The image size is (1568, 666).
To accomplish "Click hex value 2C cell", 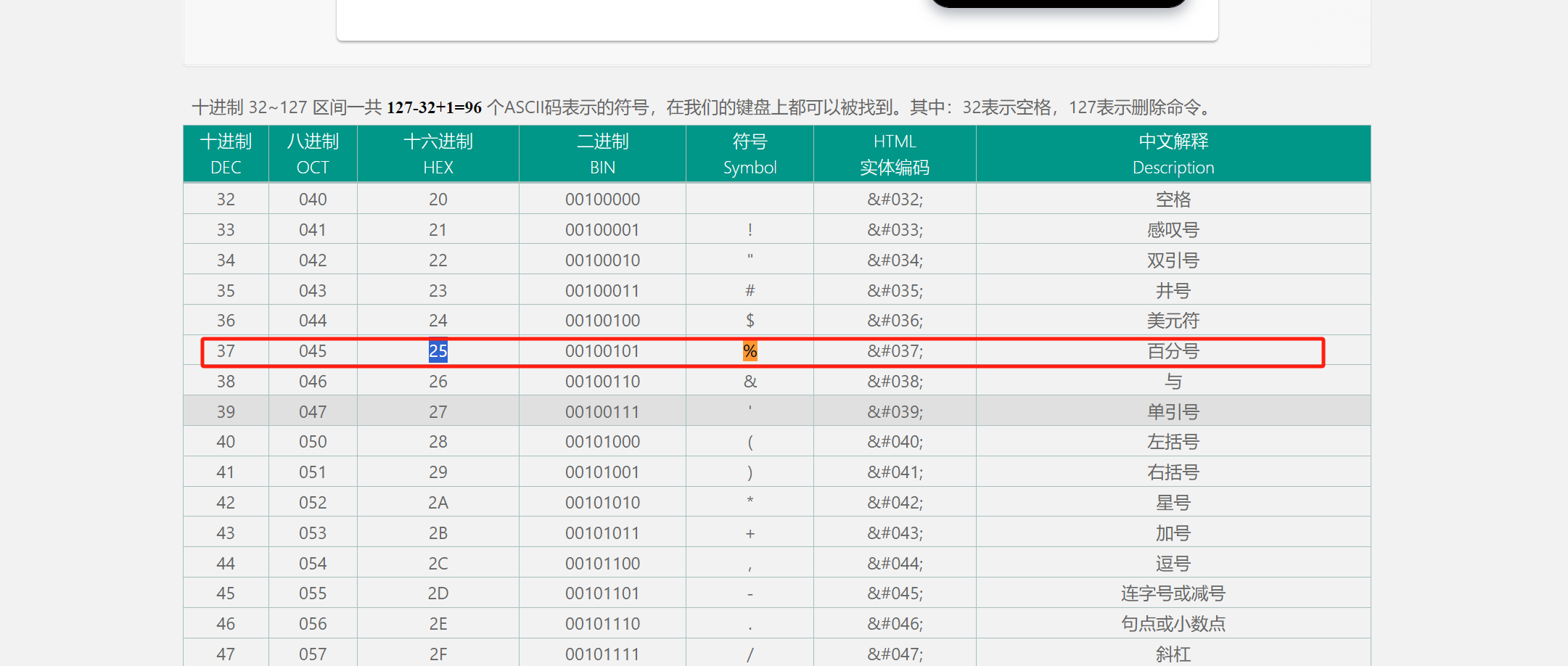I will click(x=438, y=563).
